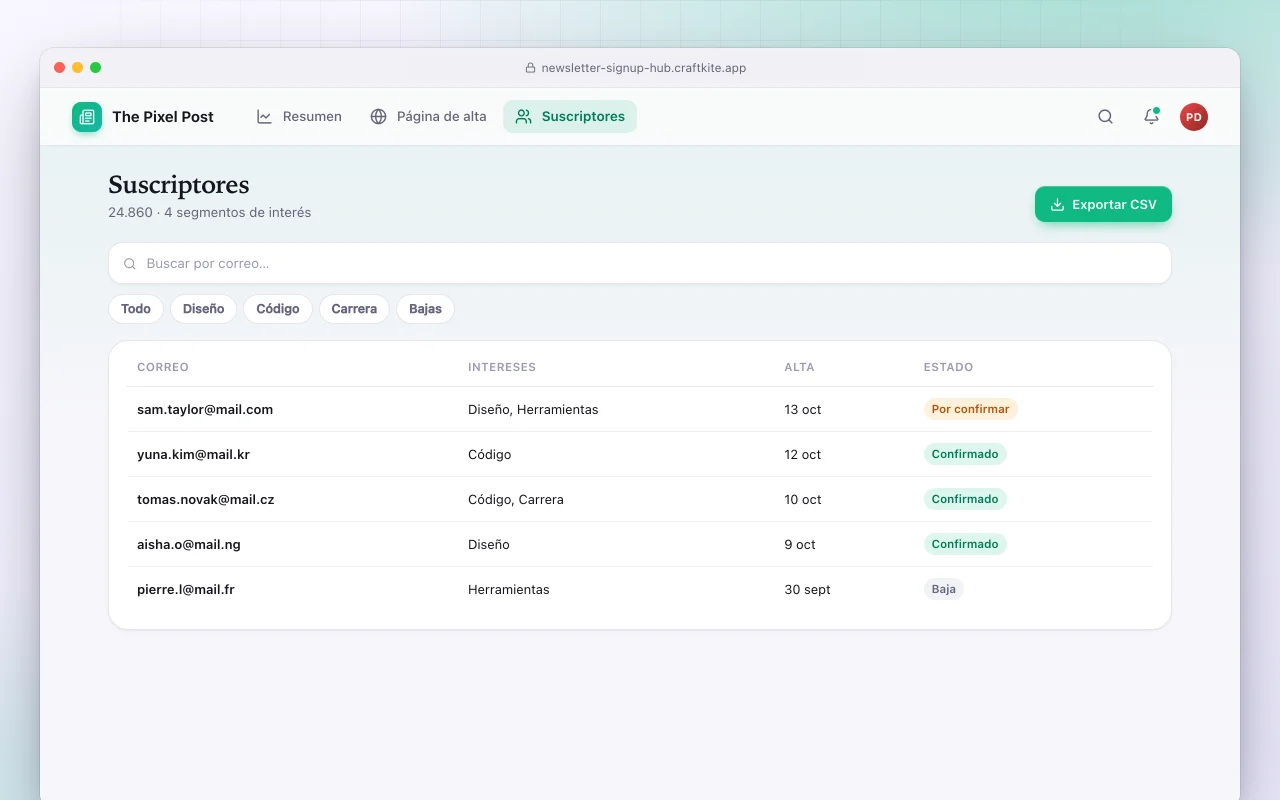
Task: Apply the Carrera filter chip
Action: 354,309
